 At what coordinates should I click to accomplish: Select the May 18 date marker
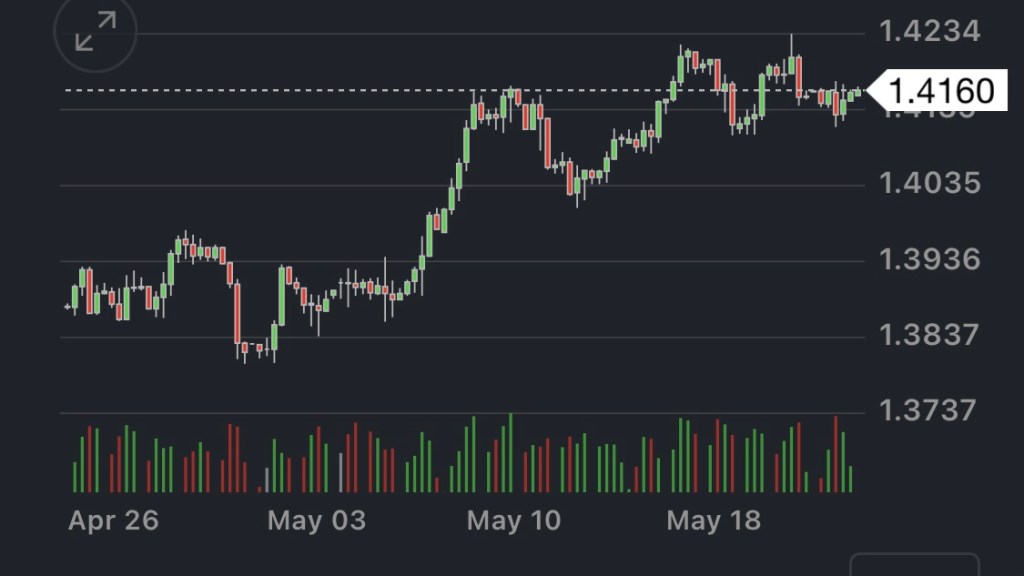point(713,521)
